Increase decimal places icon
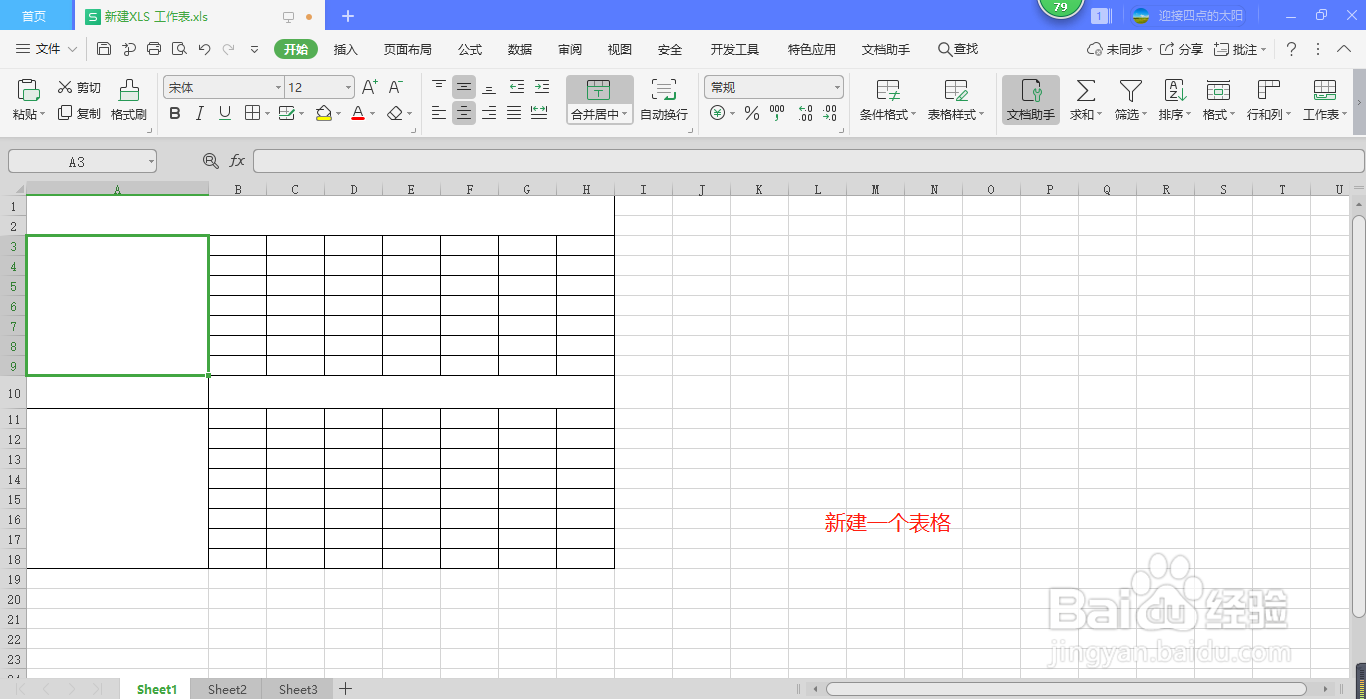1366x699 pixels. (x=805, y=113)
